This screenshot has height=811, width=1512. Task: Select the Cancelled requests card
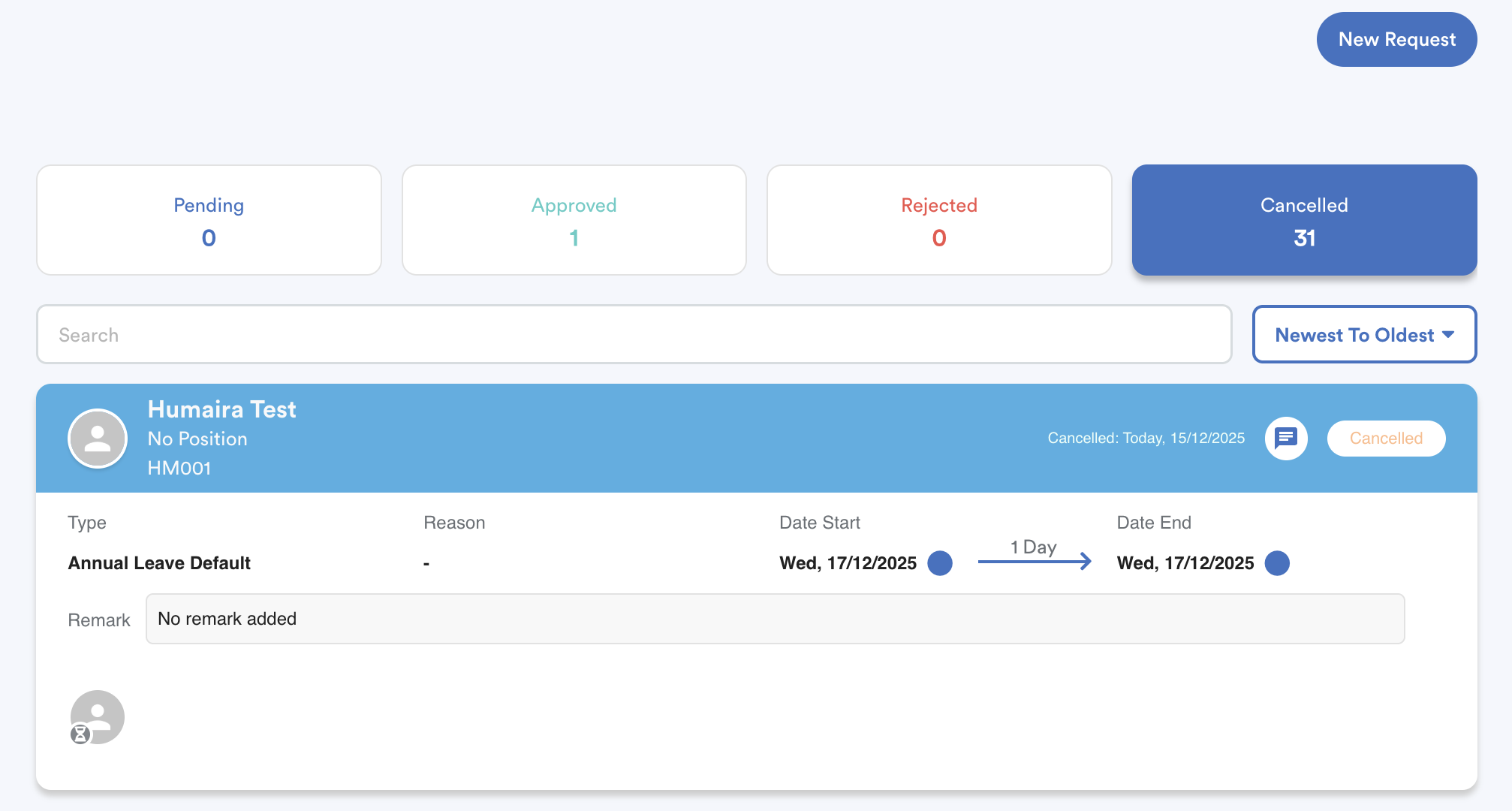click(x=1304, y=220)
